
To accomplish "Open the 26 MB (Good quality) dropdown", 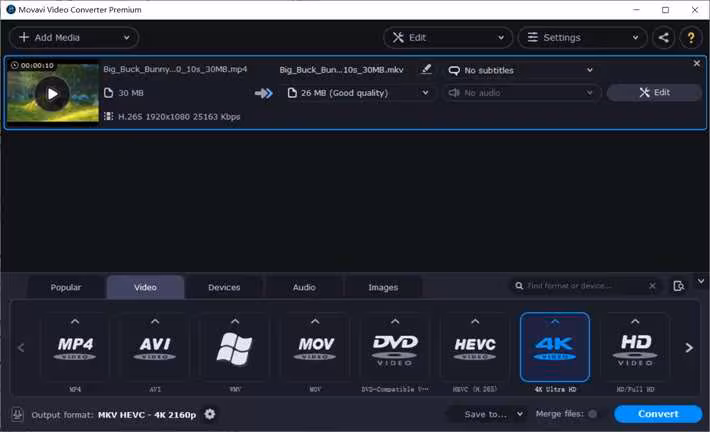I will pos(359,93).
